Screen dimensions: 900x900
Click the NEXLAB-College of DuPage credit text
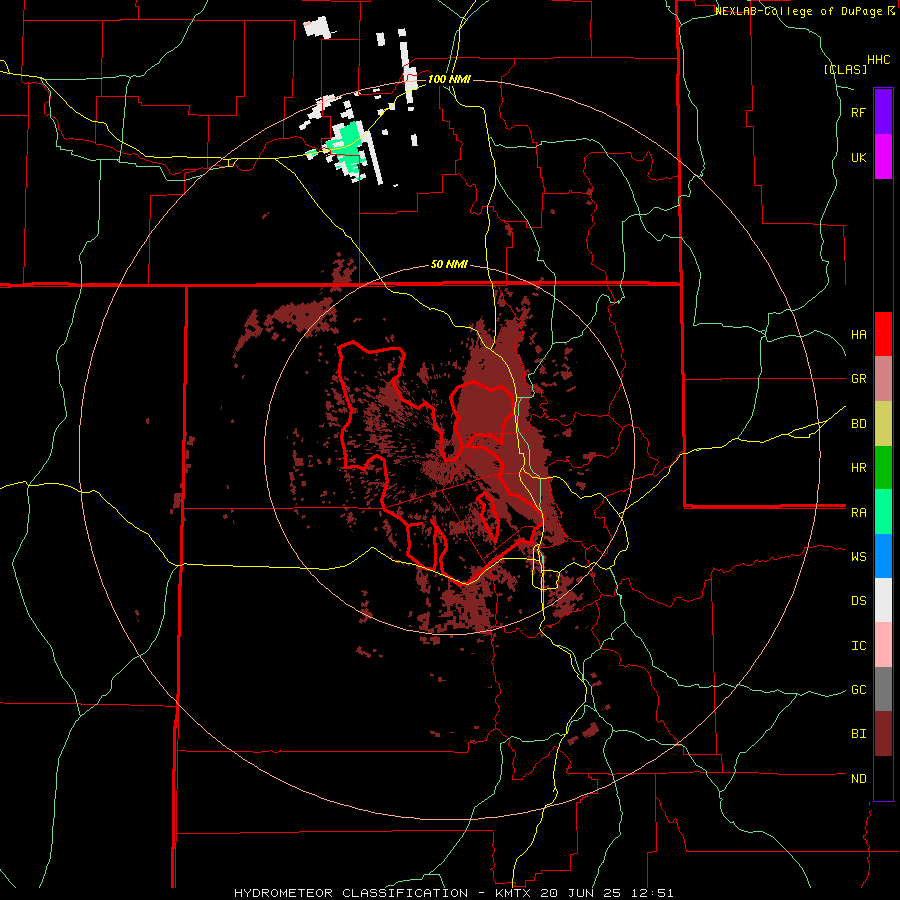[x=798, y=11]
